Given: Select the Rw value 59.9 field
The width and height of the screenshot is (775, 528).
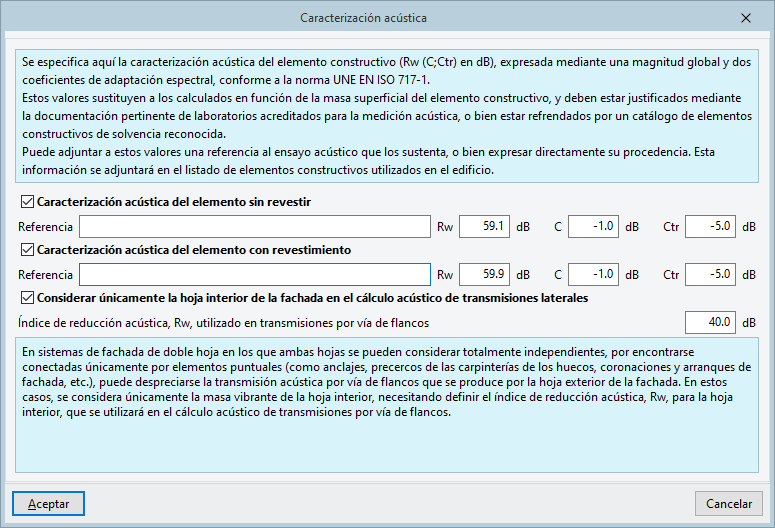Looking at the screenshot, I should (x=484, y=274).
